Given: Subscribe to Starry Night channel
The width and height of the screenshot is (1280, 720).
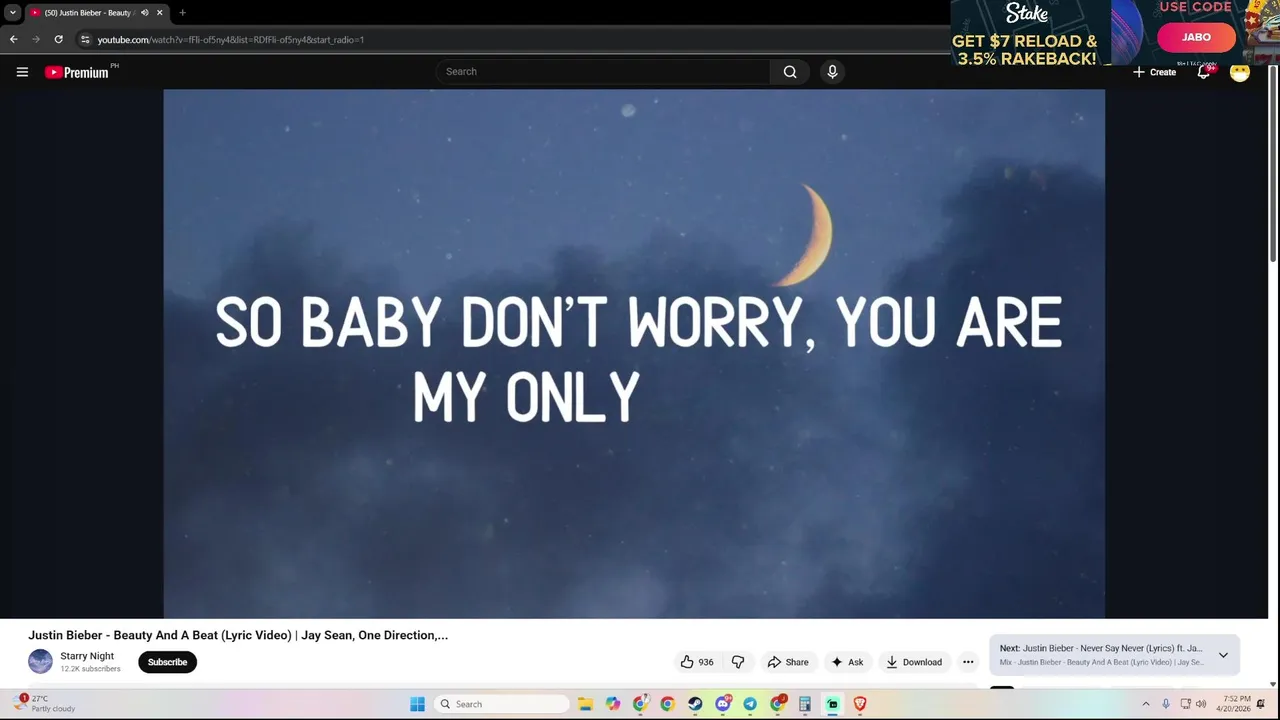Looking at the screenshot, I should pyautogui.click(x=167, y=662).
